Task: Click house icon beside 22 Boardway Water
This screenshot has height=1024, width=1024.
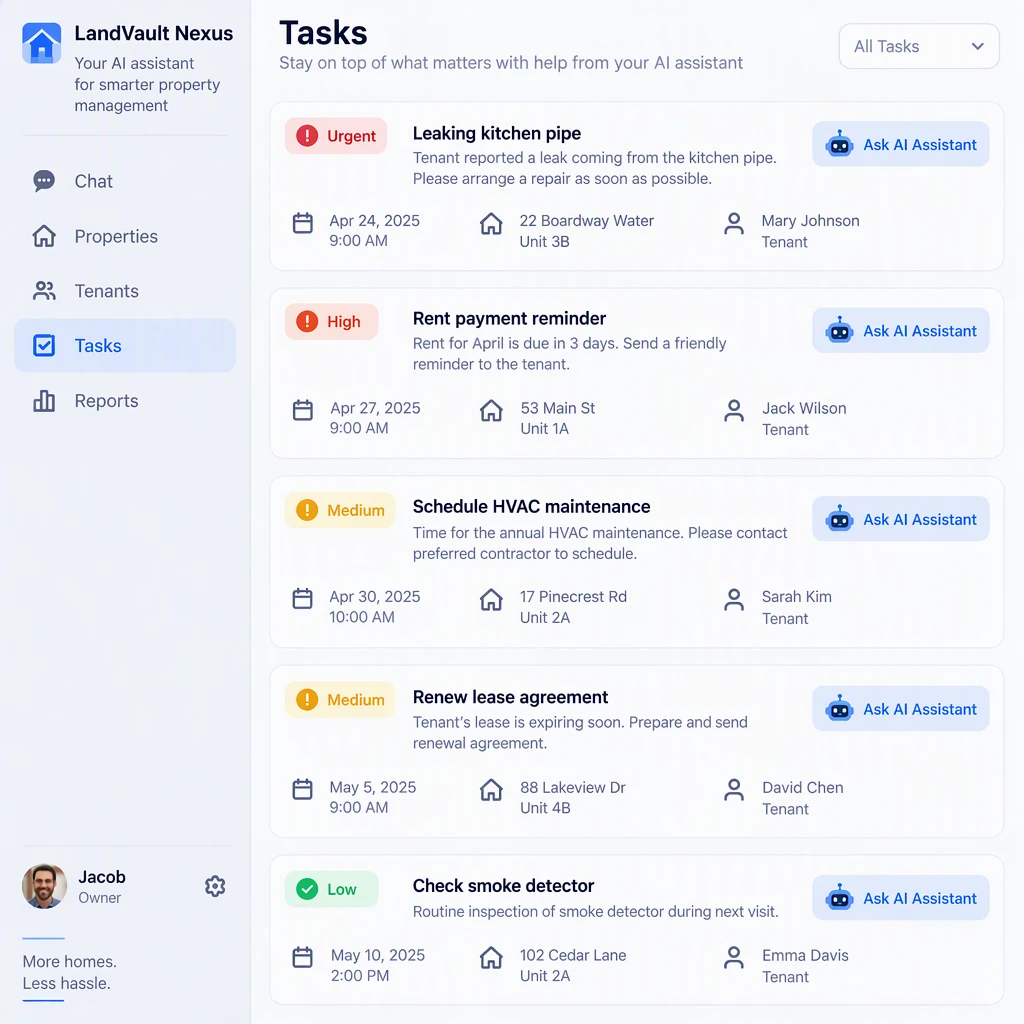Action: [491, 223]
